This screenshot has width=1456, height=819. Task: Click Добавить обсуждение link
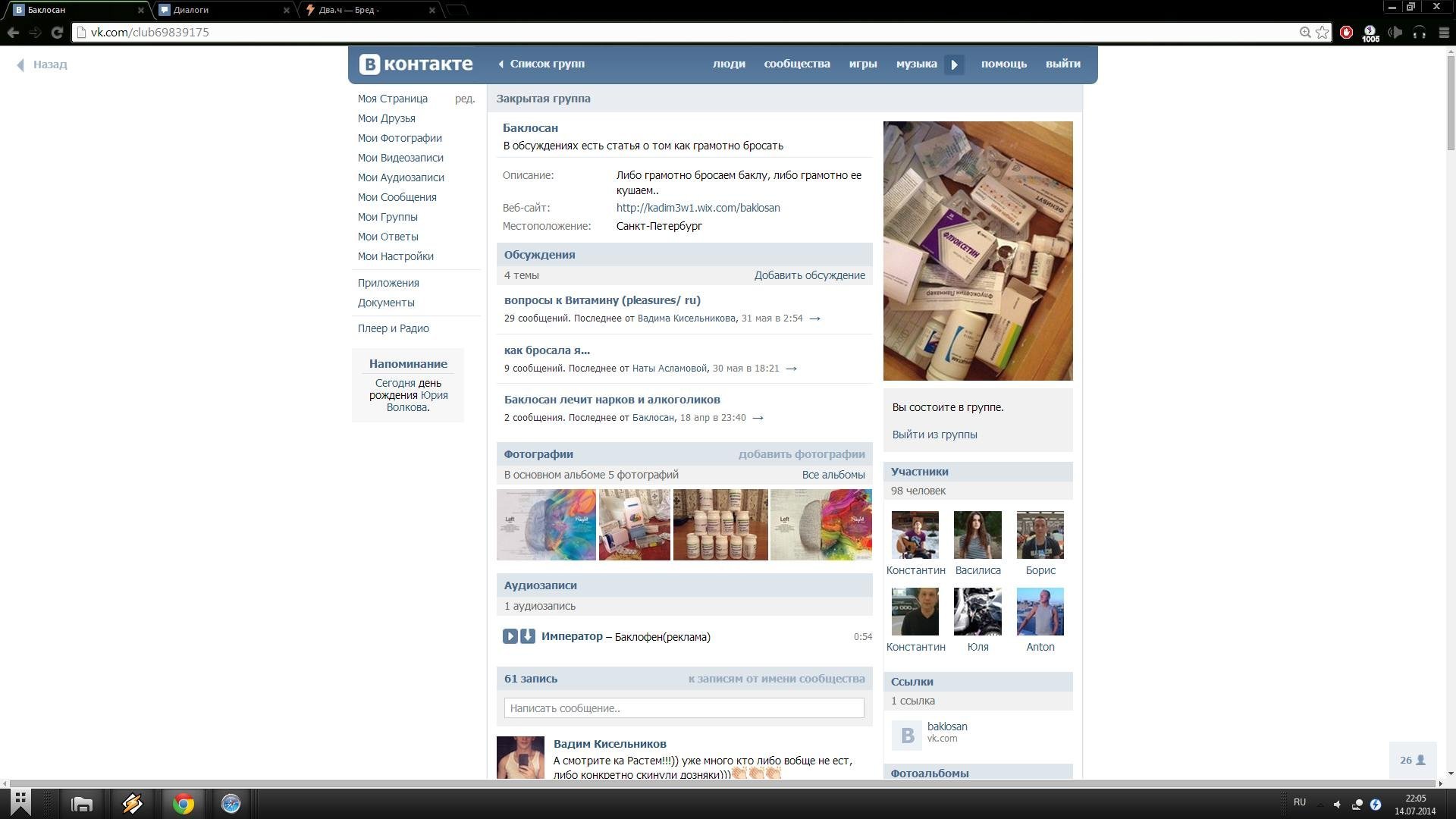pos(809,275)
